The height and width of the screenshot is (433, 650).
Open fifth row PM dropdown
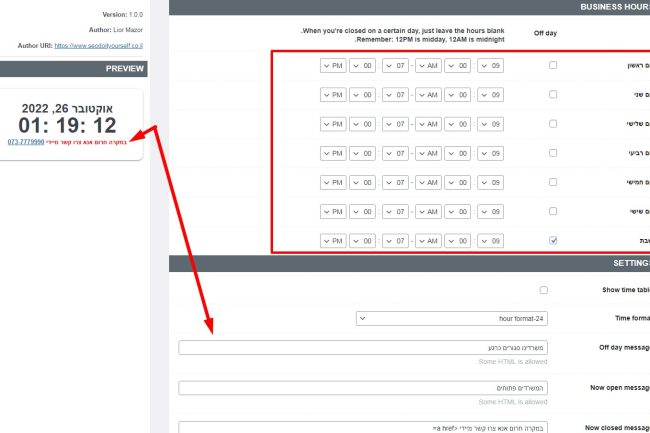pyautogui.click(x=332, y=182)
